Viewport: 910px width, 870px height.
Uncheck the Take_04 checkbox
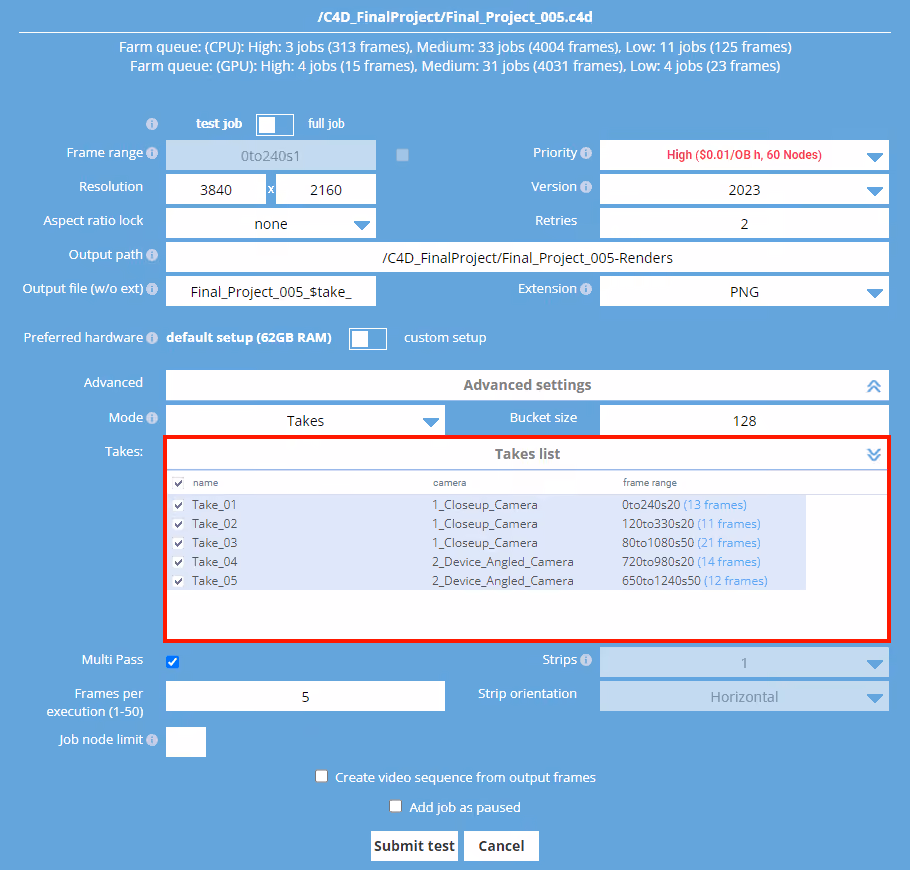point(178,562)
